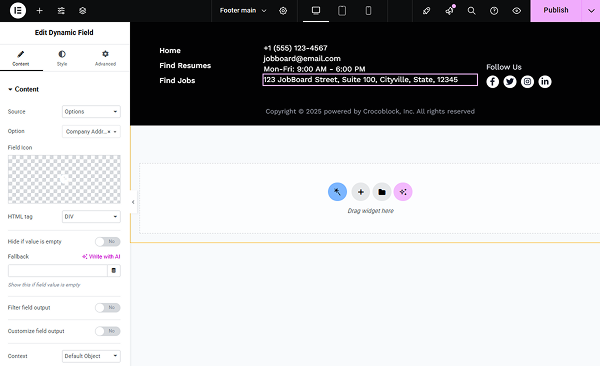
Task: Select the Mon-Fri hours text
Action: [x=314, y=69]
